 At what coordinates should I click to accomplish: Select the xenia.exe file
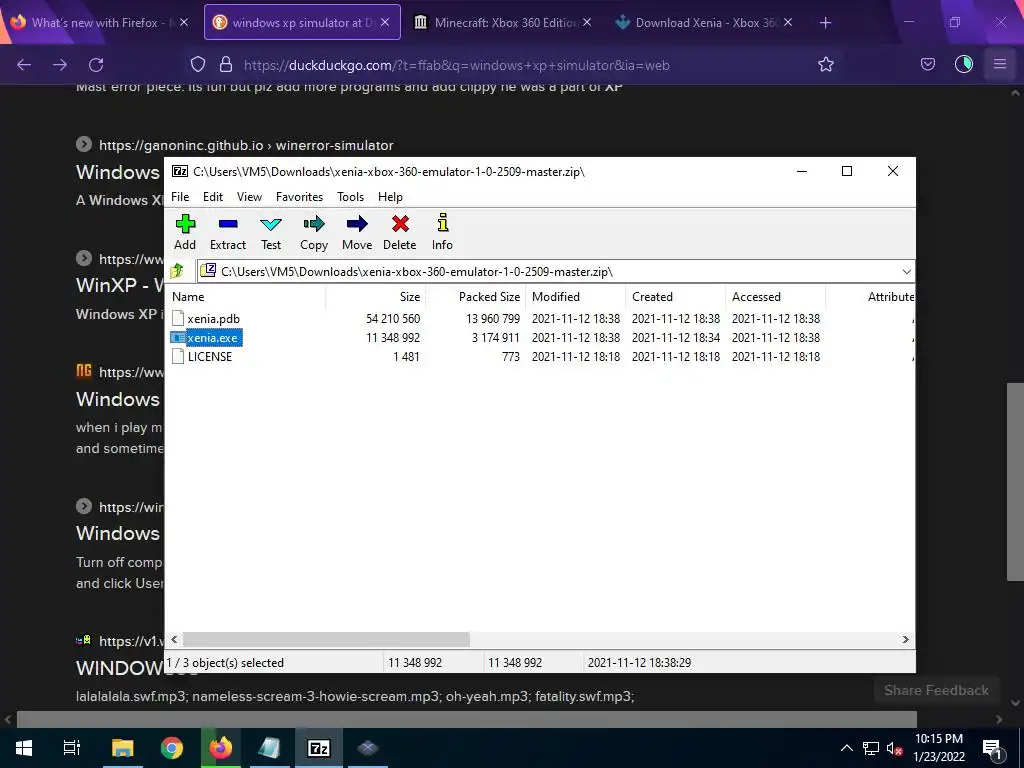213,338
